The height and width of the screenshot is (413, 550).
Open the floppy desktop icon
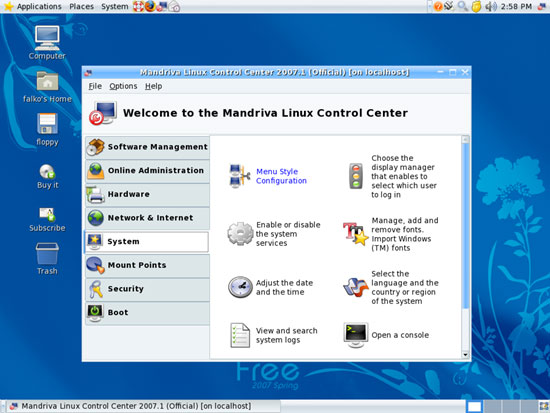(x=47, y=124)
